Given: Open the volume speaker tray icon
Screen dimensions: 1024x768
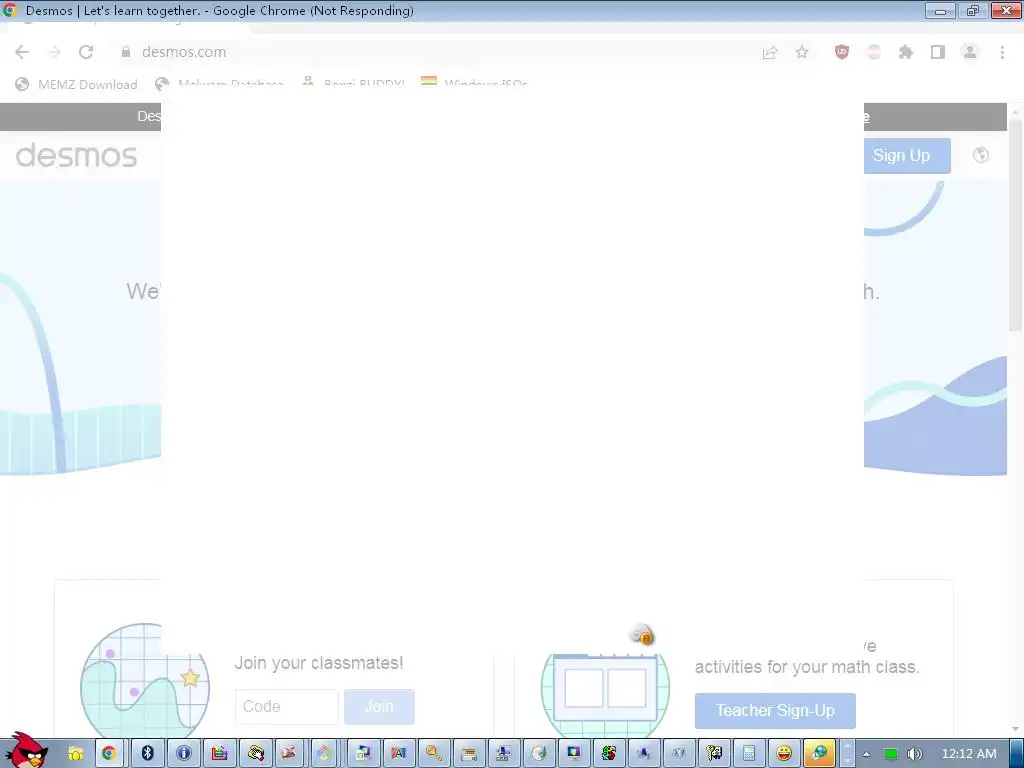Looking at the screenshot, I should (x=914, y=754).
